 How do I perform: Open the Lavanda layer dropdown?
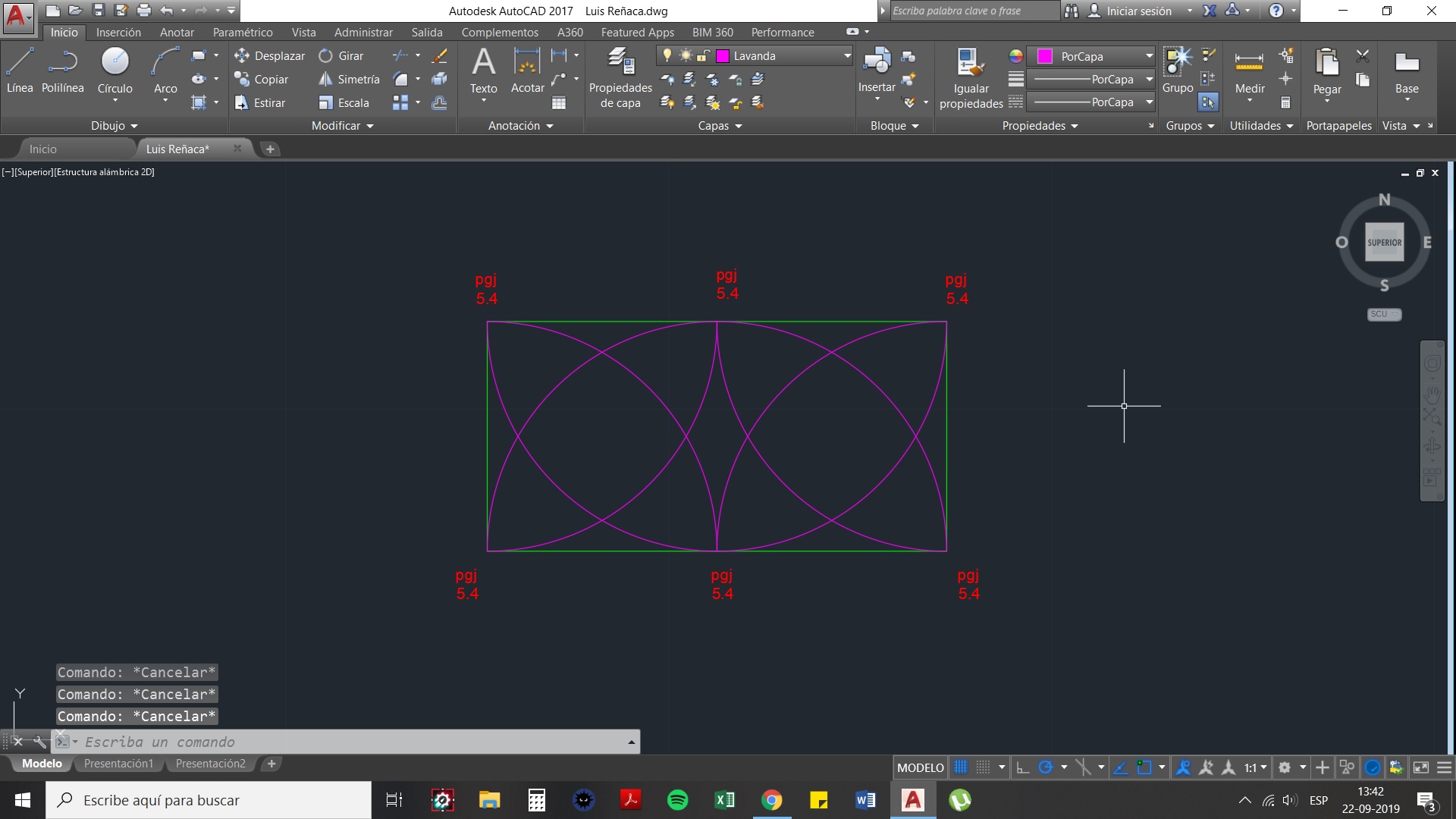pyautogui.click(x=847, y=55)
